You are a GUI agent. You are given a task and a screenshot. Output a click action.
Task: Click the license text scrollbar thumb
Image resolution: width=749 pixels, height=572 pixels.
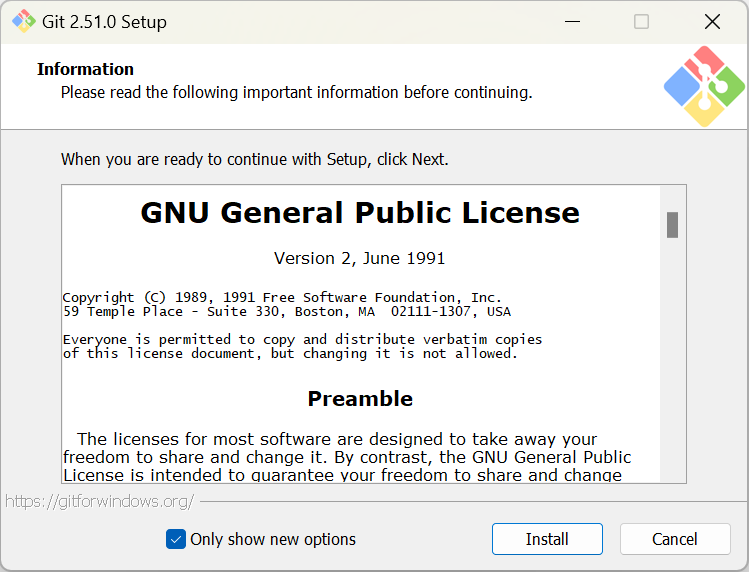(672, 225)
